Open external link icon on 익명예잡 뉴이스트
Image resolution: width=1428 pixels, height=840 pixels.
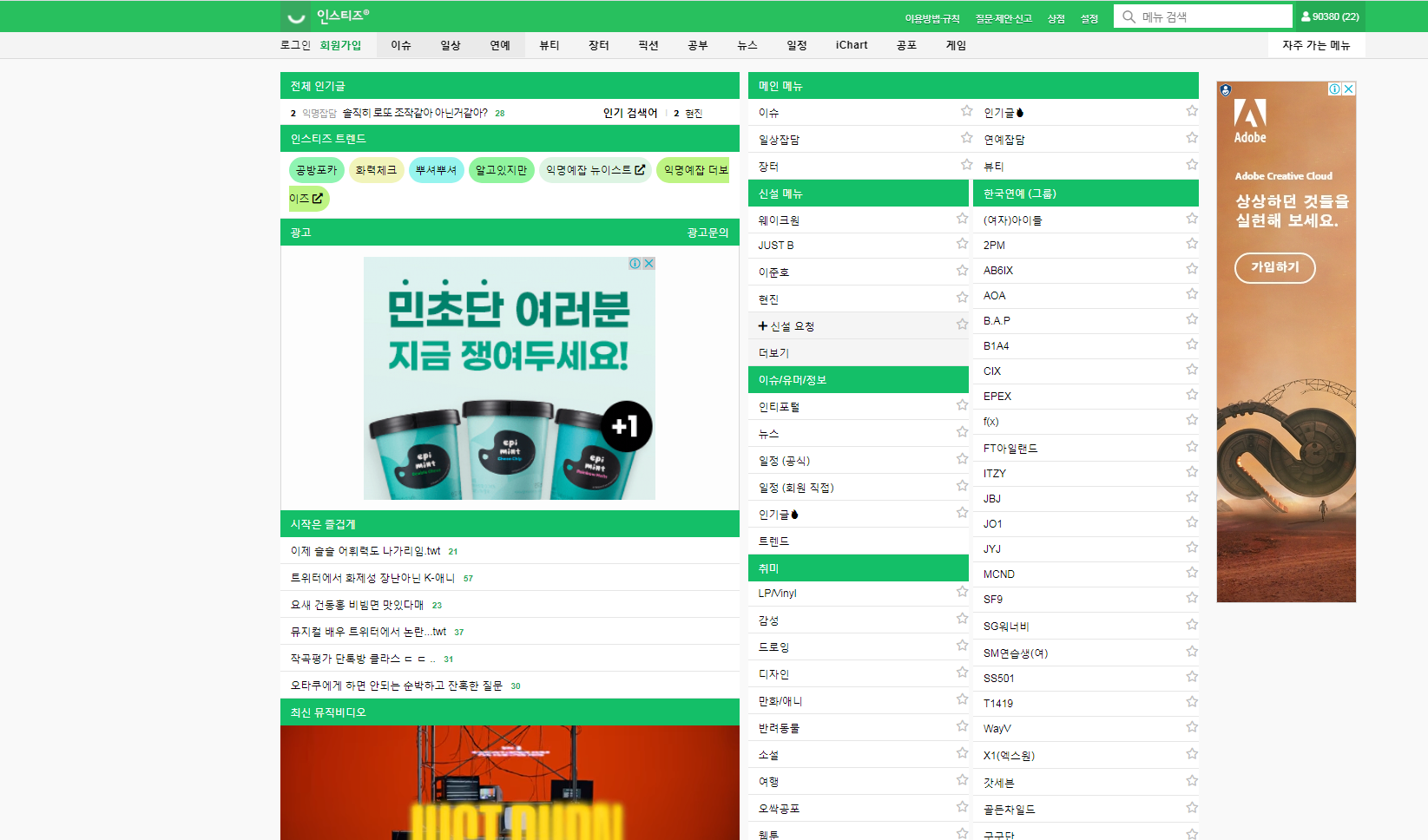pyautogui.click(x=640, y=170)
